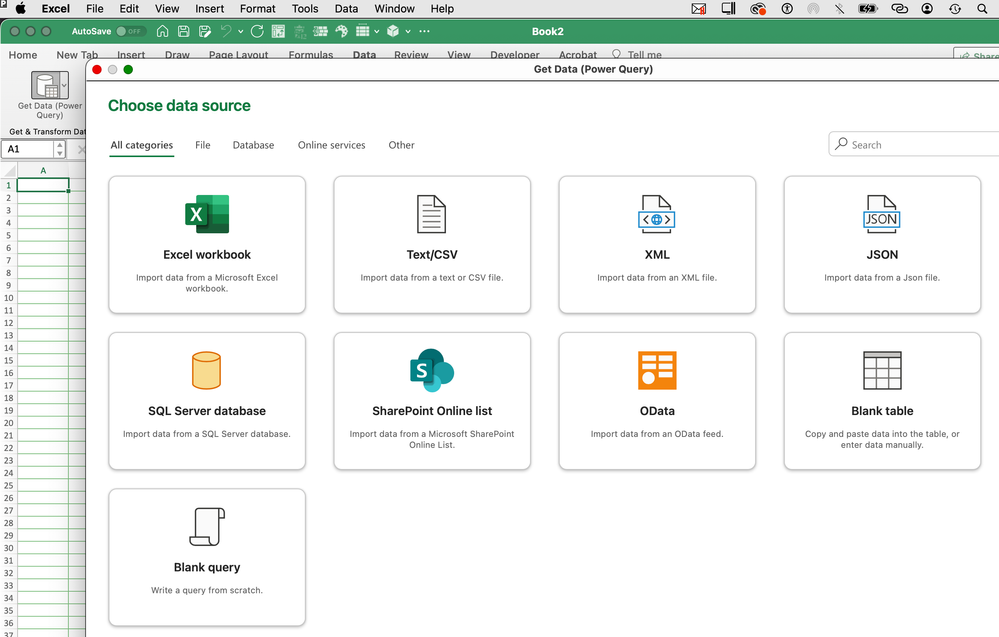Choose the Blank query source
999x637 pixels.
click(x=207, y=557)
